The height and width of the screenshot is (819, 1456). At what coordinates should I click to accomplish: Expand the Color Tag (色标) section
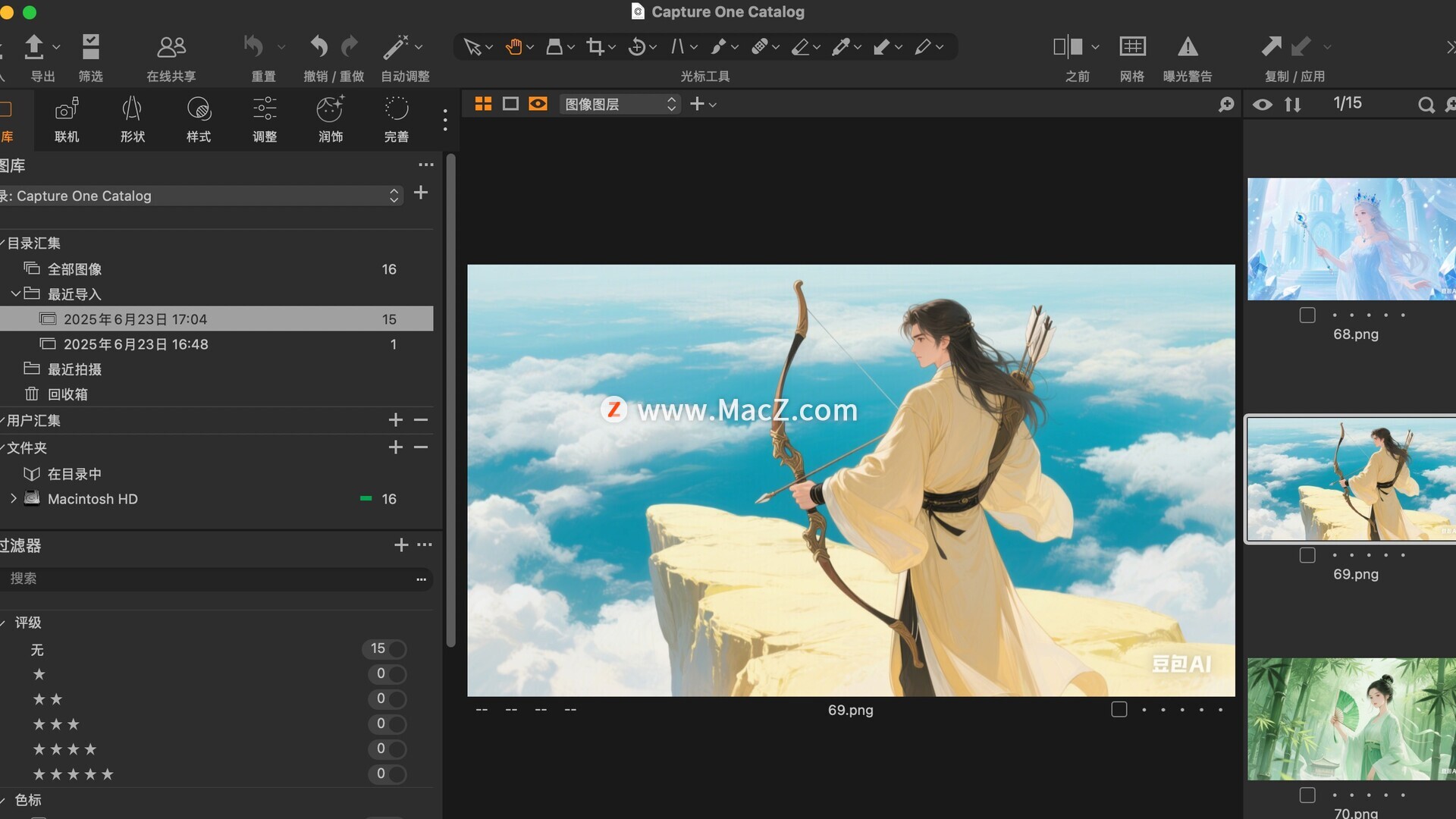(4, 800)
